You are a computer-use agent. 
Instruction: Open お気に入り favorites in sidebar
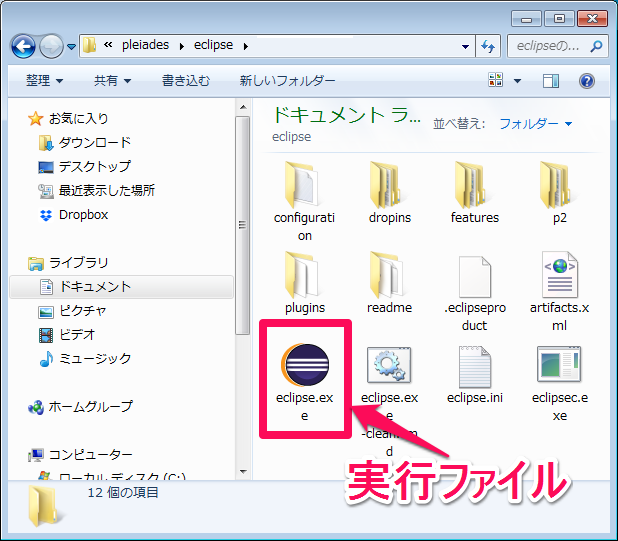pyautogui.click(x=68, y=118)
